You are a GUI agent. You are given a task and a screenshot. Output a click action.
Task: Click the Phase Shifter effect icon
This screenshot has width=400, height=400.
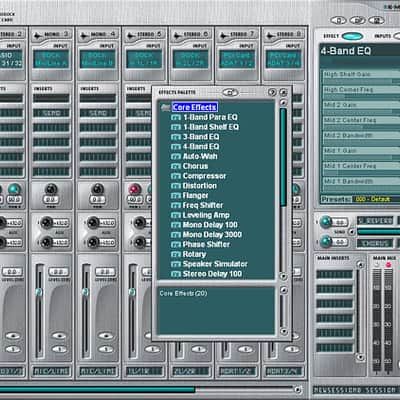pos(176,245)
